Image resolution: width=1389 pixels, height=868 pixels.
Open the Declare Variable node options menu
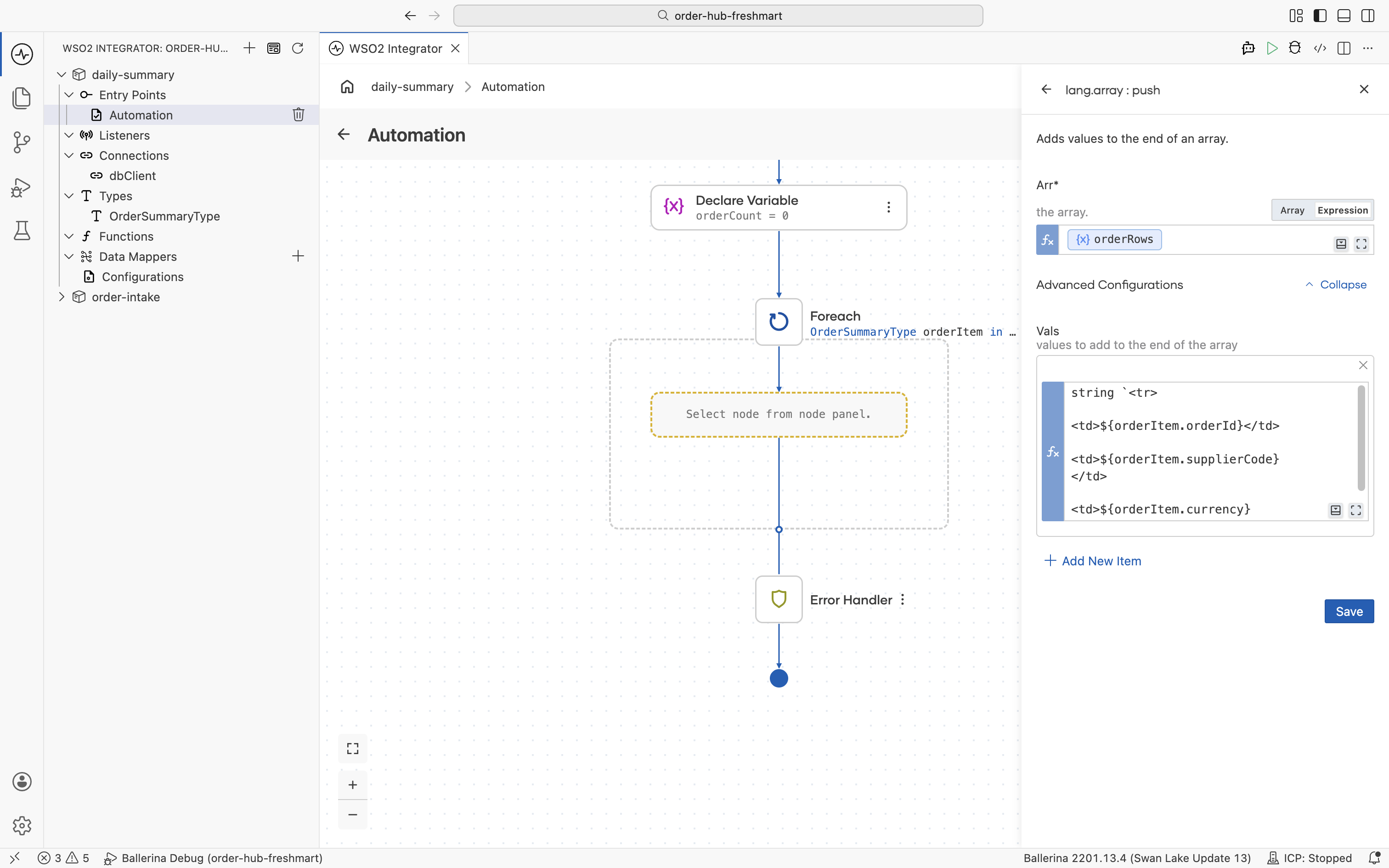tap(888, 207)
